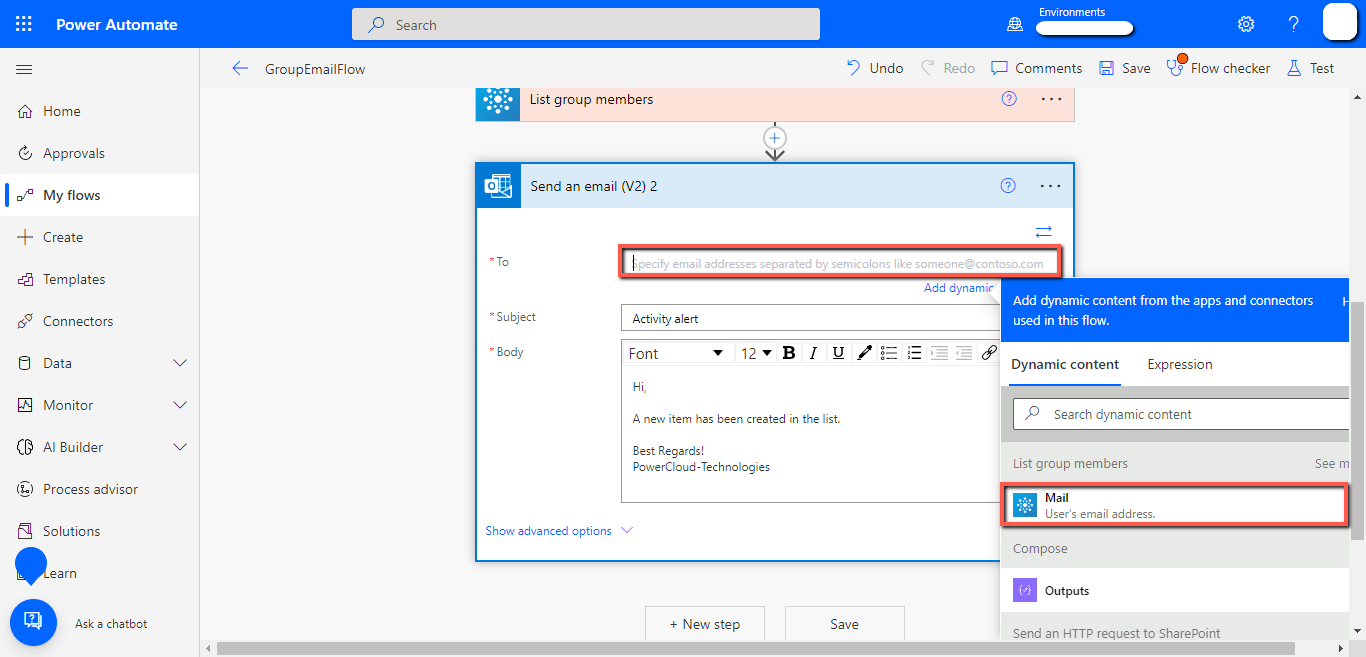Open Templates in the sidebar
The image size is (1366, 657).
pyautogui.click(x=100, y=279)
